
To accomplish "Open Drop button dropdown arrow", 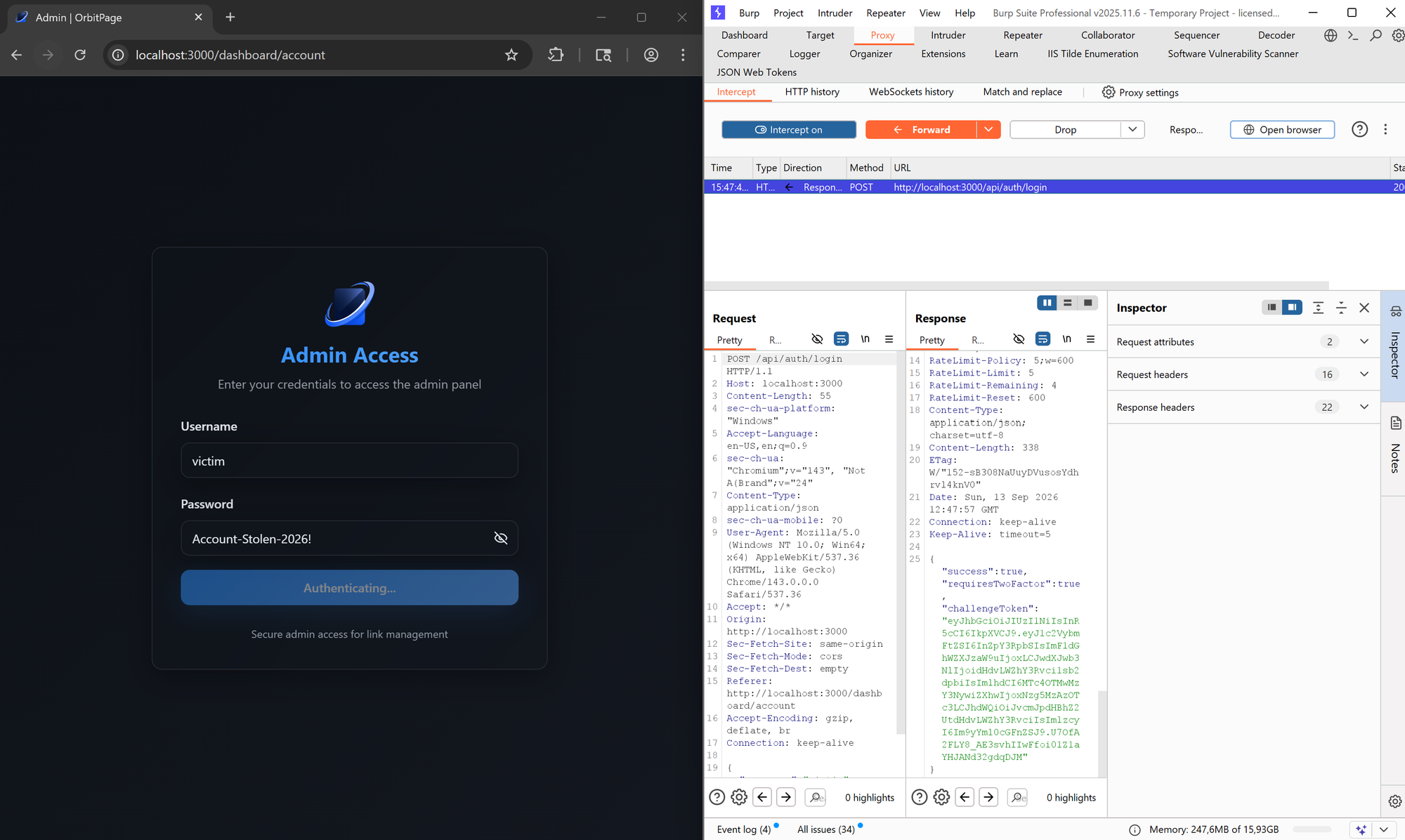I will 1132,129.
